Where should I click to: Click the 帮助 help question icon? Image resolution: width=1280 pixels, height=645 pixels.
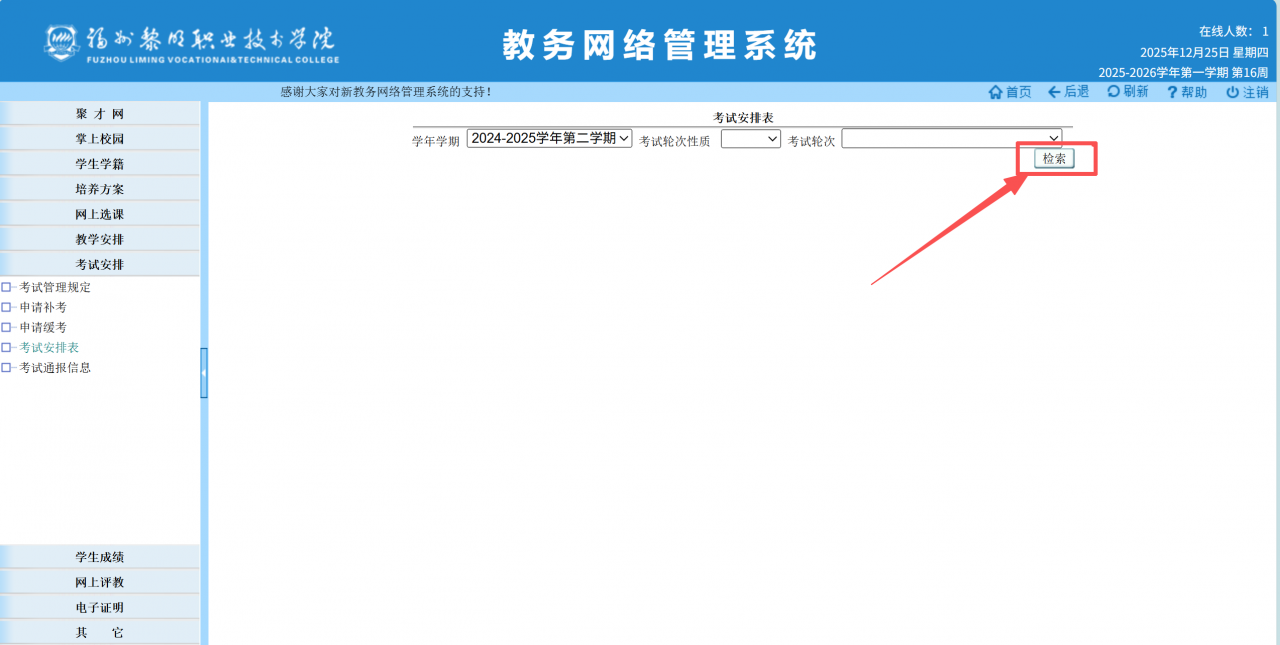pos(1172,92)
